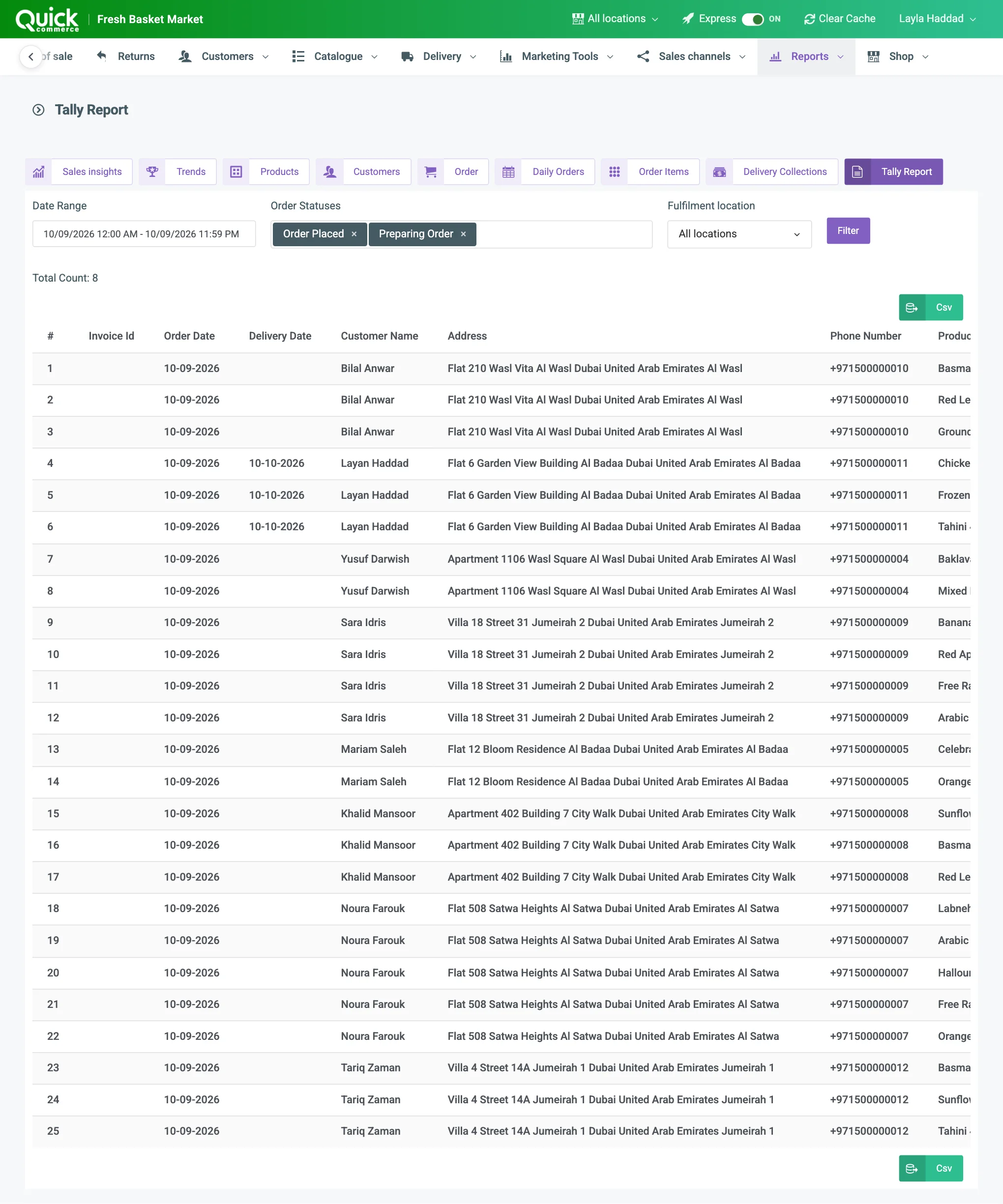Export using the top Csv button
Image resolution: width=1003 pixels, height=1204 pixels.
(930, 307)
